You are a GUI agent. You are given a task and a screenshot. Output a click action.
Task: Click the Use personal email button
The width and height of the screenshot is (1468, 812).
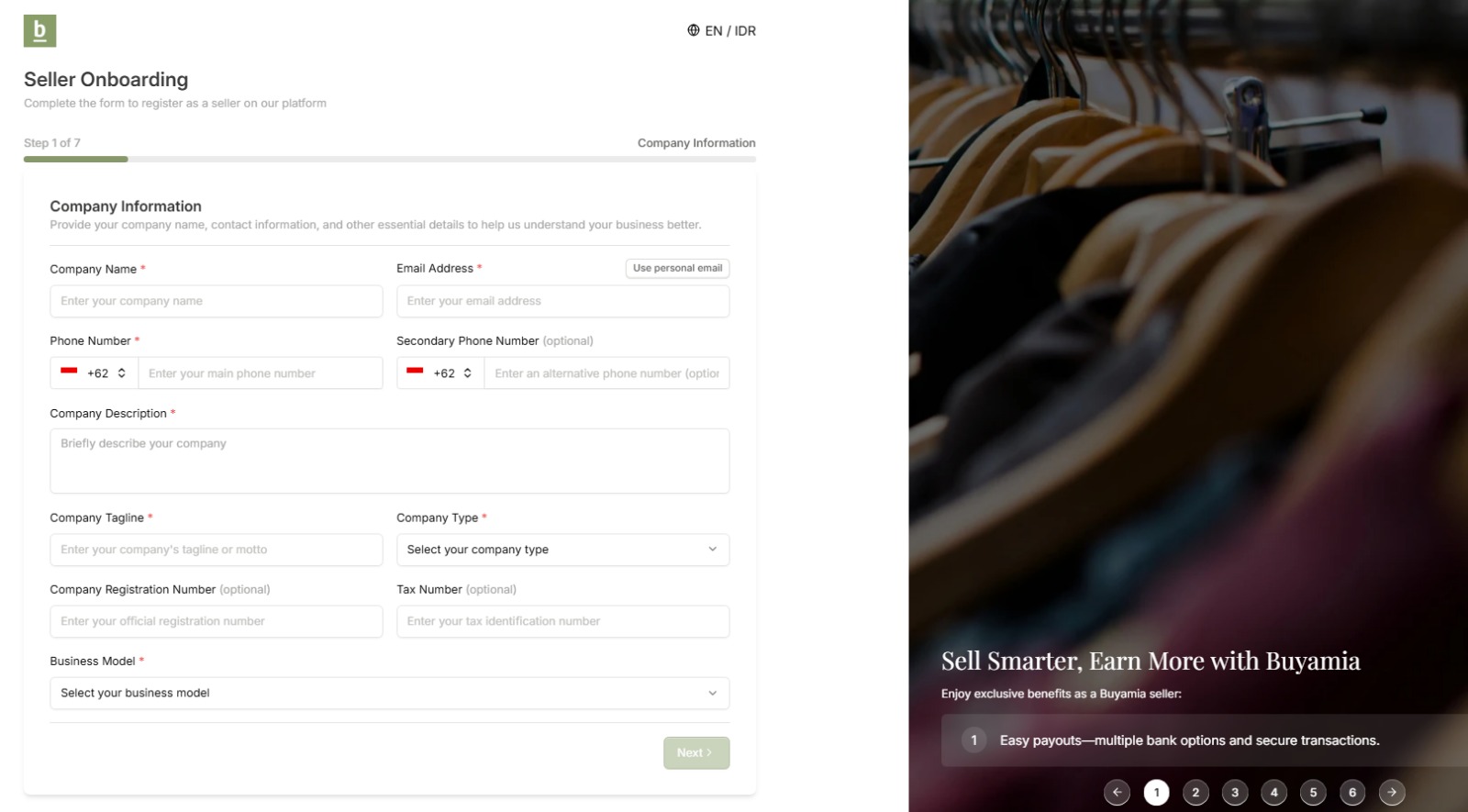tap(677, 268)
